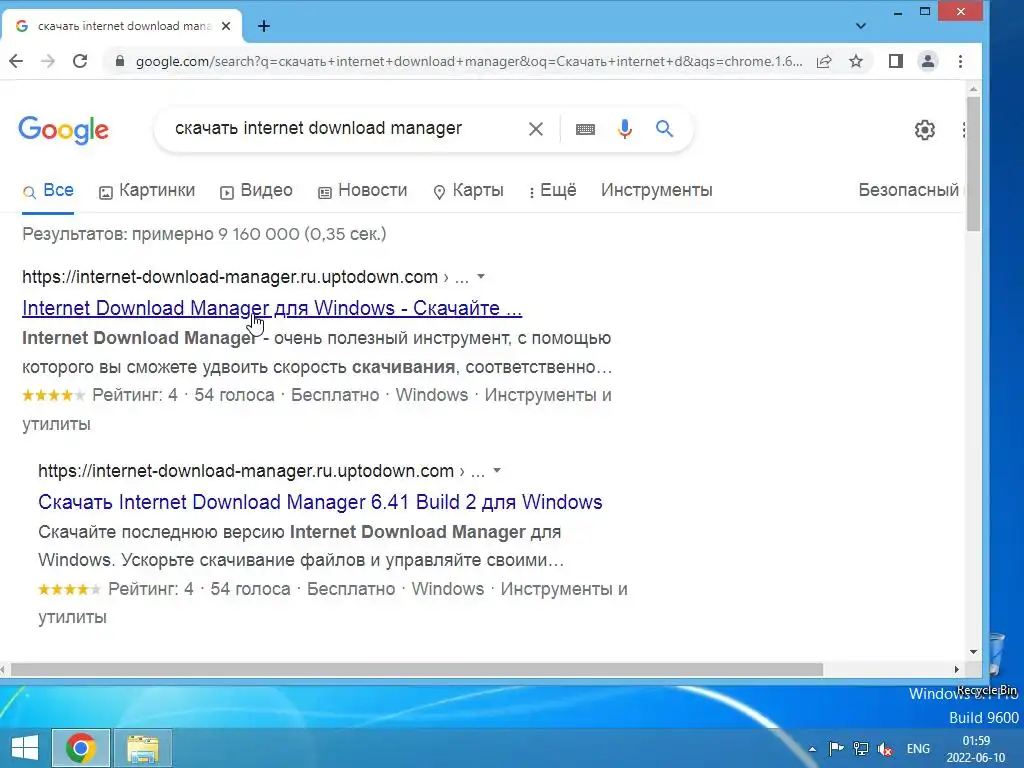This screenshot has width=1024, height=768.
Task: Show hidden tray icons arrow
Action: tap(812, 749)
